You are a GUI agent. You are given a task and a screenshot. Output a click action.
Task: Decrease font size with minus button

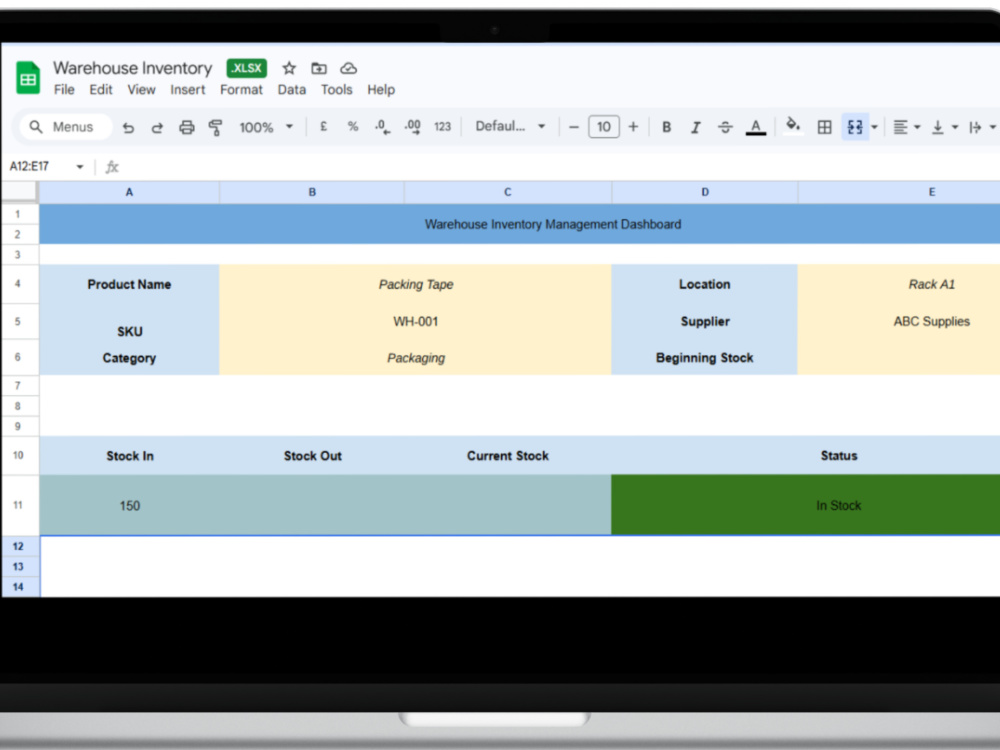573,127
